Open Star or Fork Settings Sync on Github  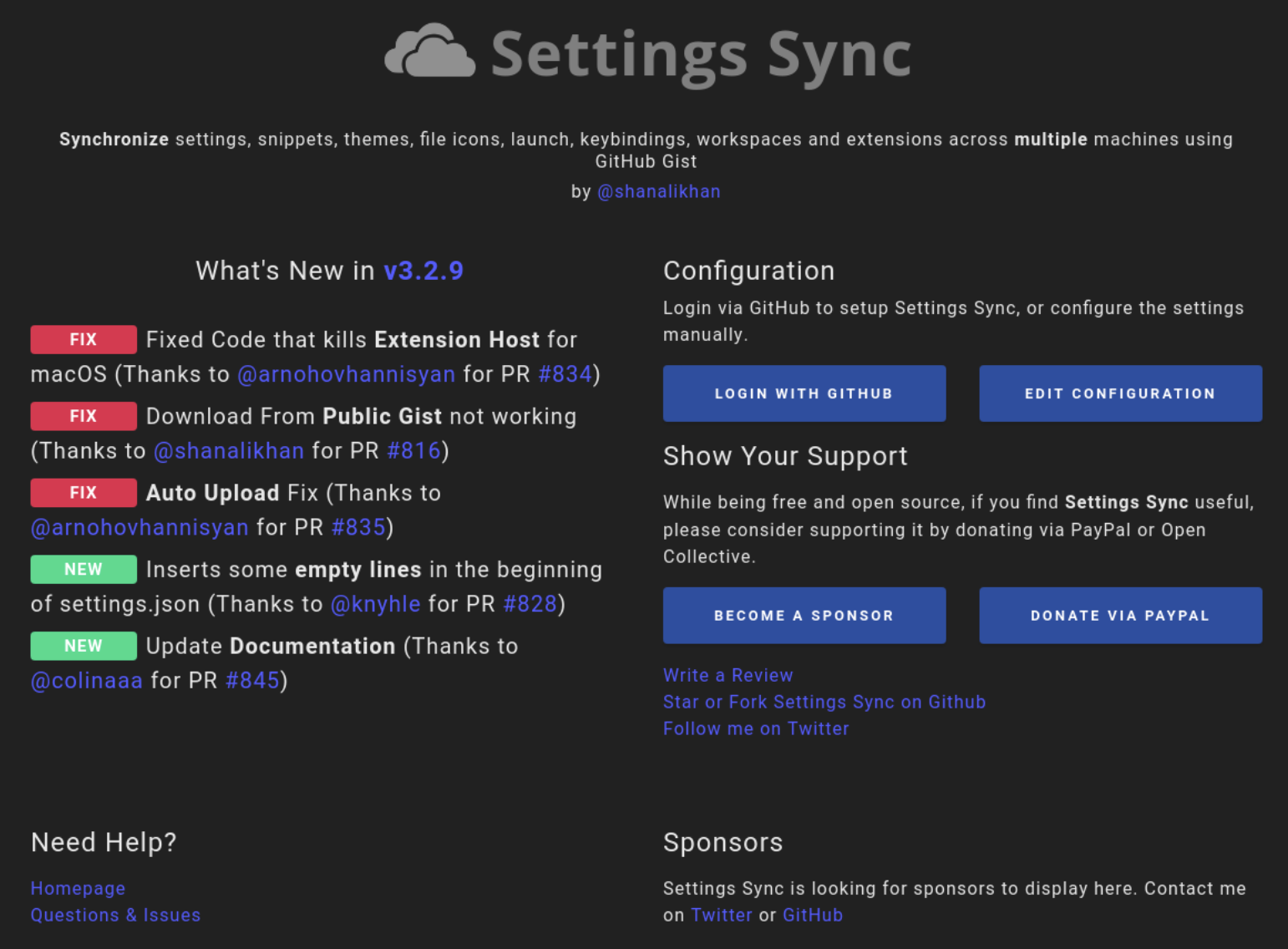824,702
